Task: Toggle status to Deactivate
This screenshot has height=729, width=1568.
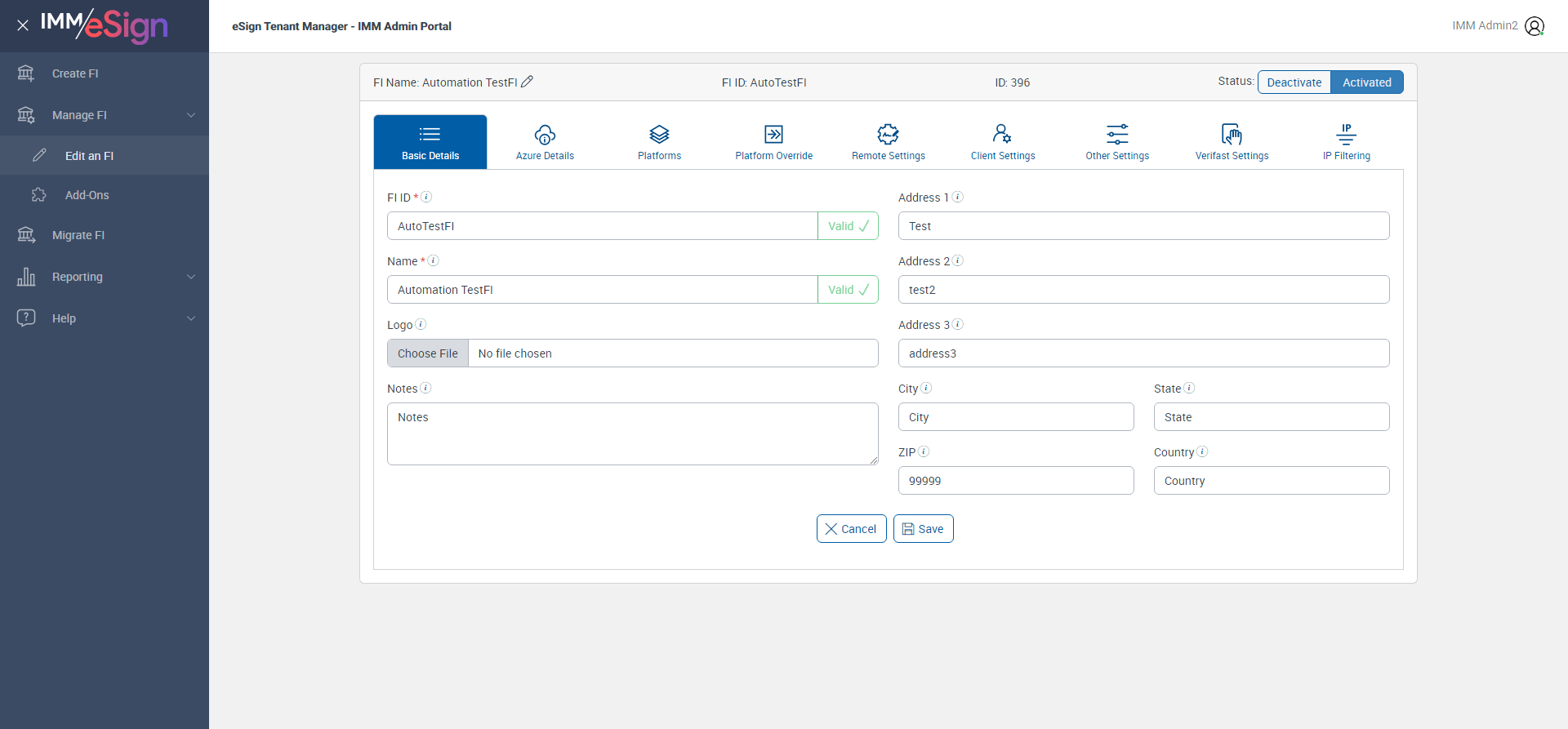Action: coord(1294,82)
